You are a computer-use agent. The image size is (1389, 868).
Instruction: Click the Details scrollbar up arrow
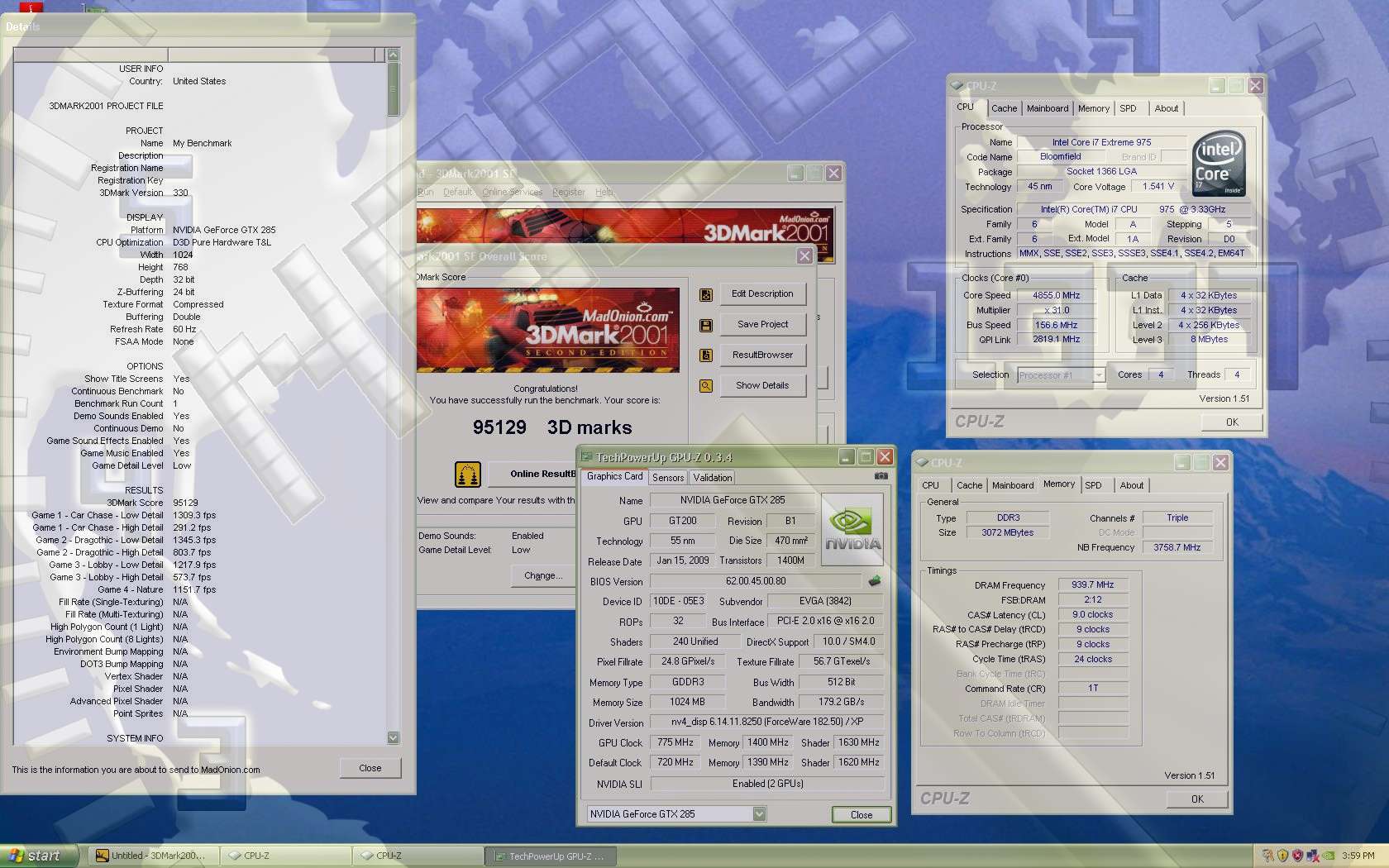point(393,55)
